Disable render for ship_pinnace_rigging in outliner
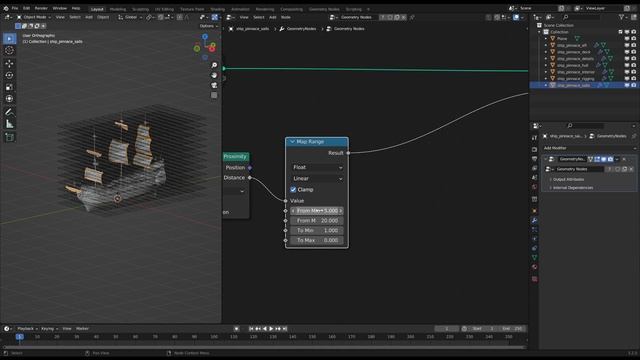Screen dimensions: 640x360 [x=634, y=78]
